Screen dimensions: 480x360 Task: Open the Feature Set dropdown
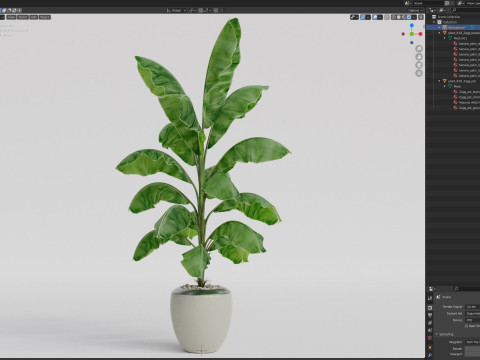[473, 313]
